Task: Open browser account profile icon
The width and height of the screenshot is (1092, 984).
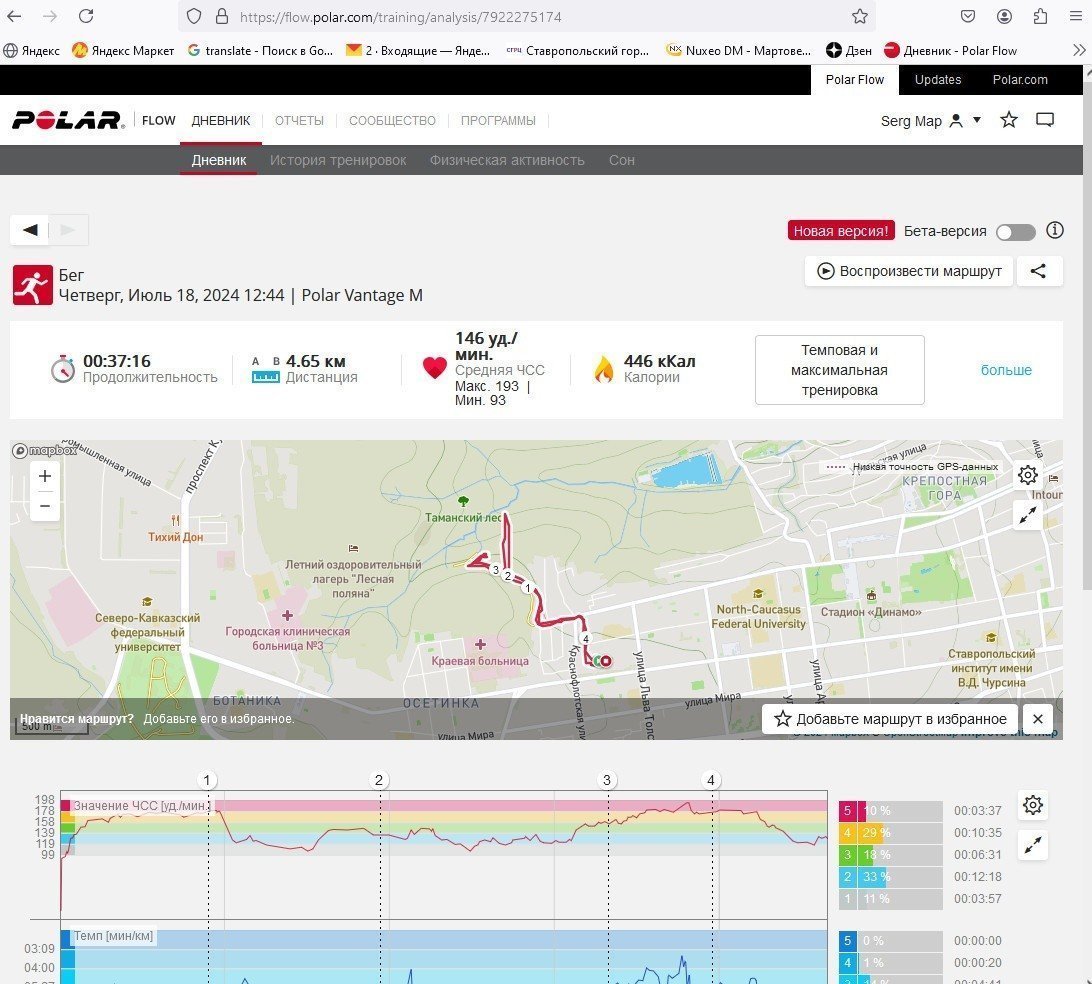Action: [1004, 16]
